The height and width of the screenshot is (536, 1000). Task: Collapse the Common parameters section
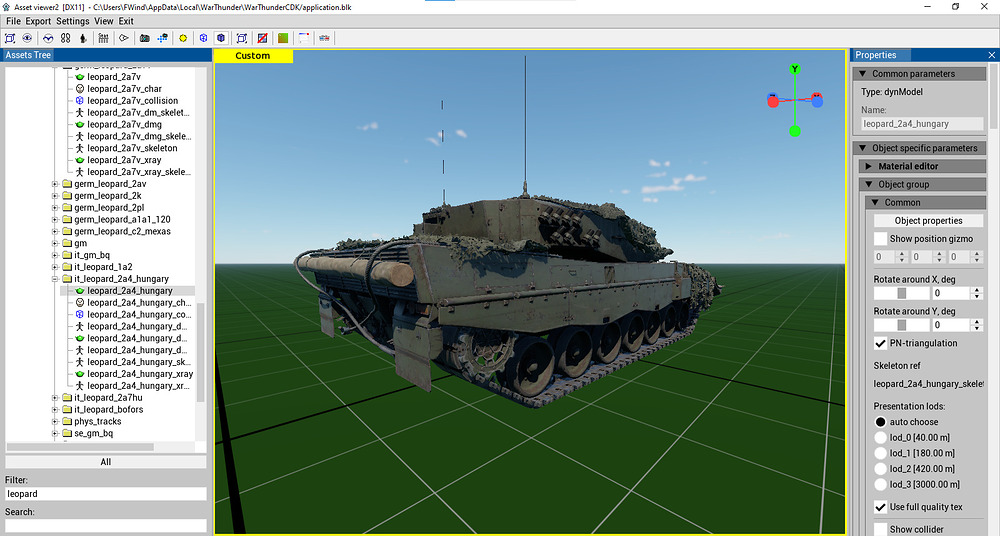click(863, 74)
